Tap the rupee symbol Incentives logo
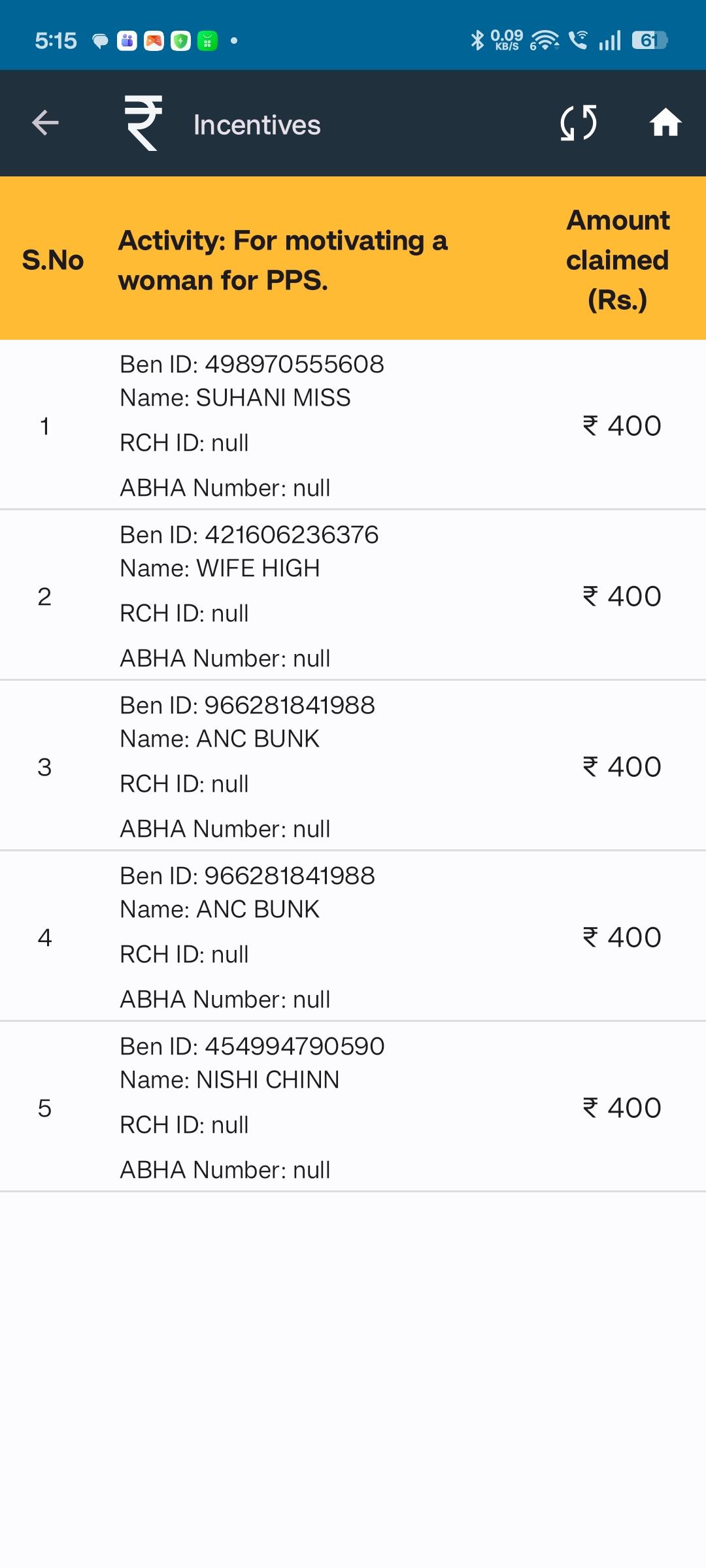This screenshot has width=706, height=1568. click(143, 123)
